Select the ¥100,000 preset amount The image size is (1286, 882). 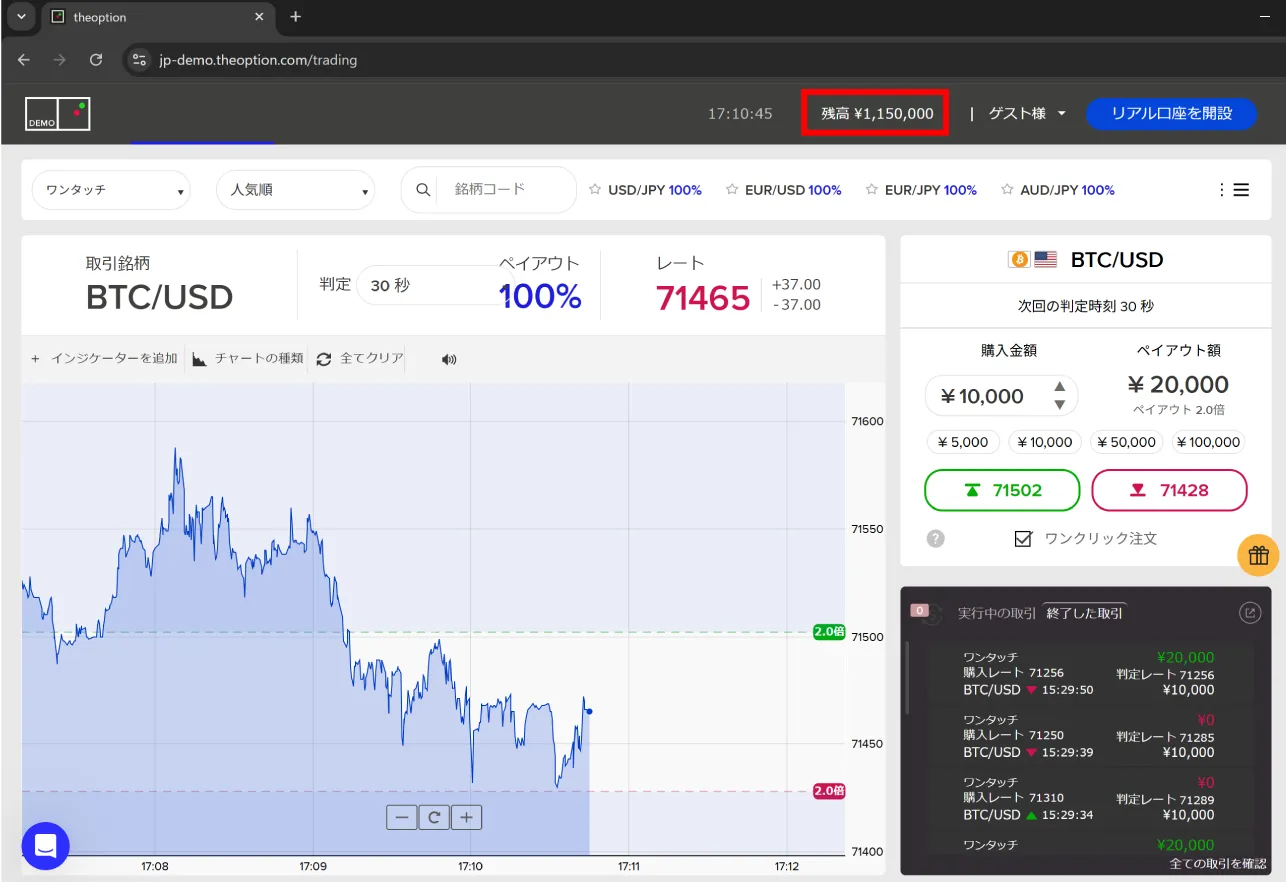pyautogui.click(x=1208, y=442)
